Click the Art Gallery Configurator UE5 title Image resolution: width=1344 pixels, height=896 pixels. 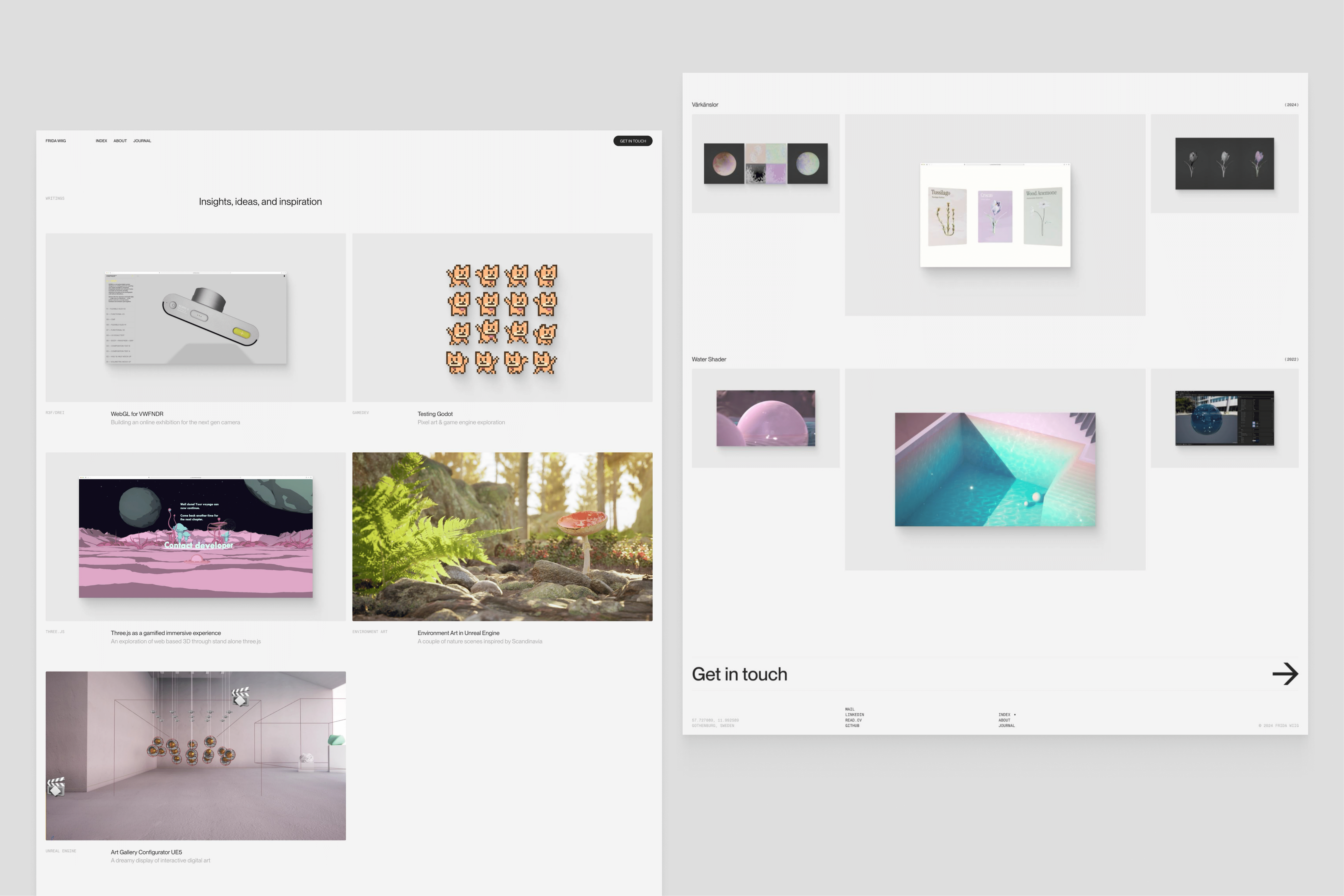coord(146,852)
